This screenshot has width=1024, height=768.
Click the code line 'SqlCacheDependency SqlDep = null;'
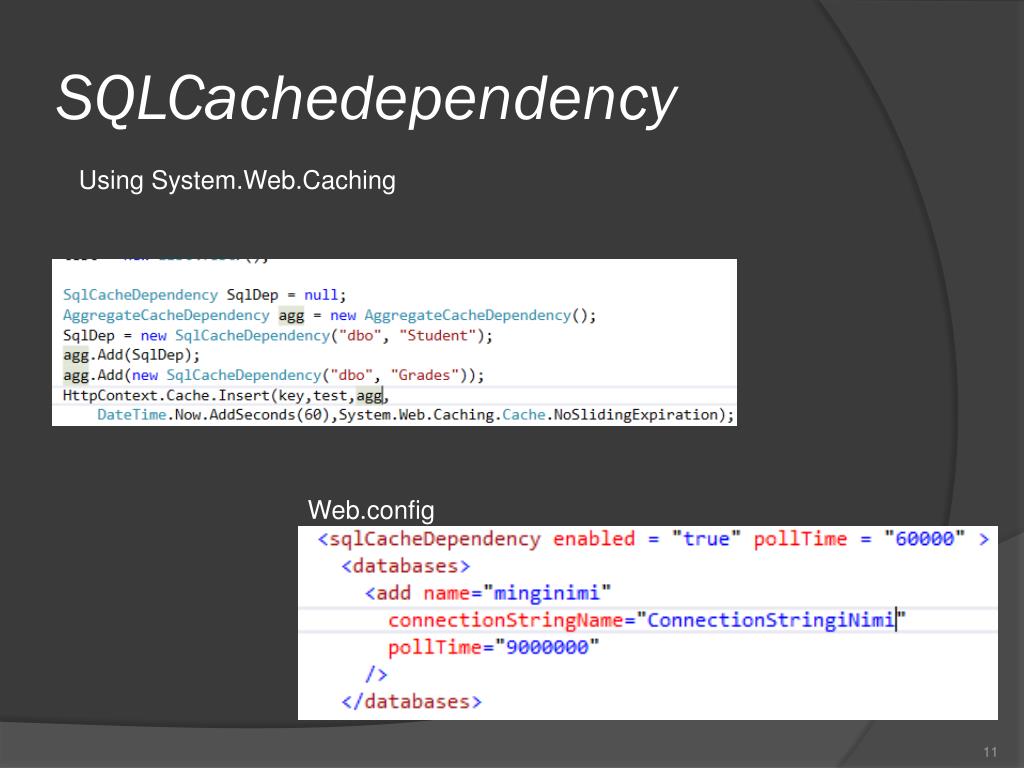[x=204, y=295]
